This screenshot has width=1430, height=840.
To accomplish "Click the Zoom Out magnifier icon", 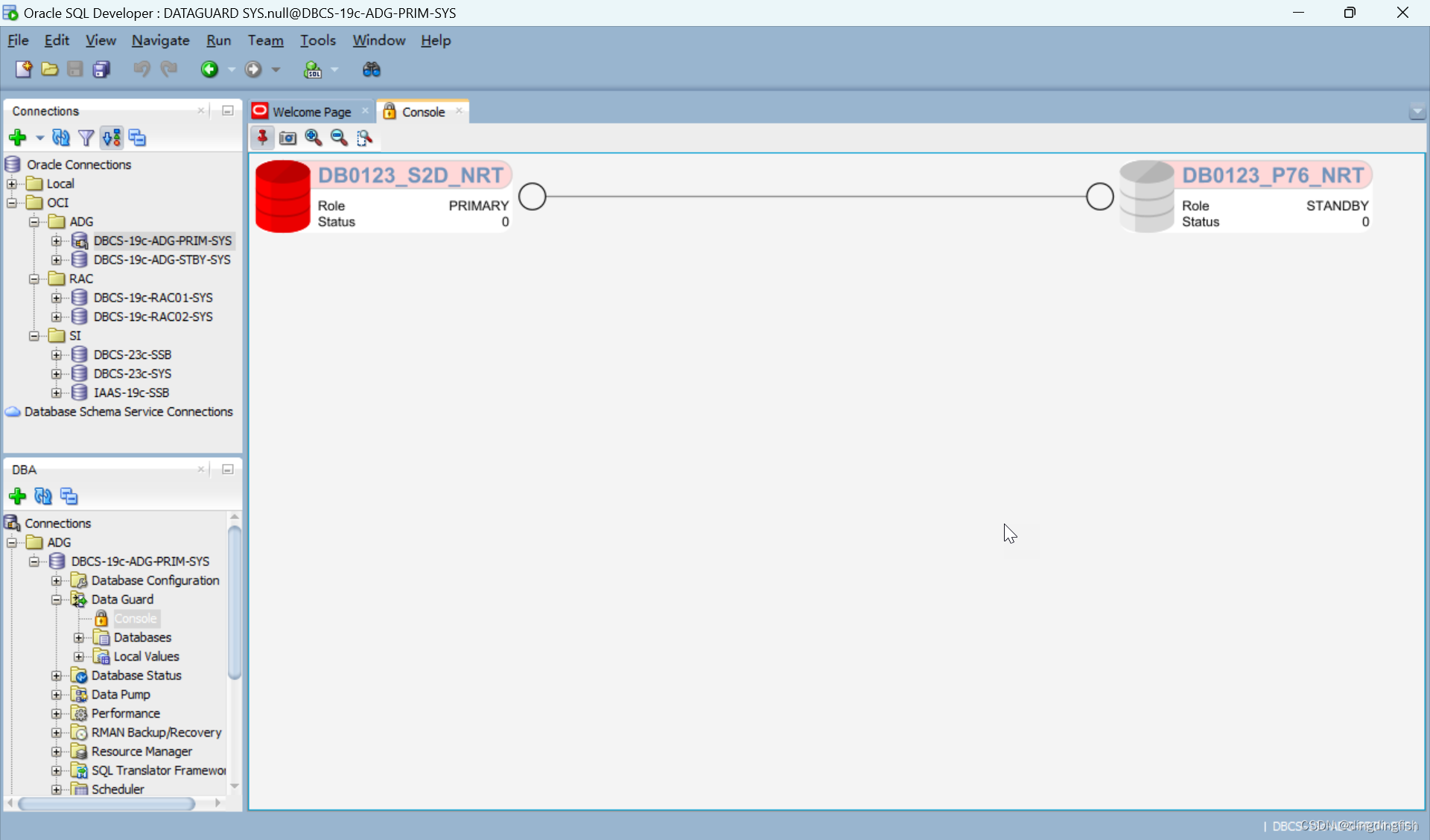I will (x=339, y=138).
